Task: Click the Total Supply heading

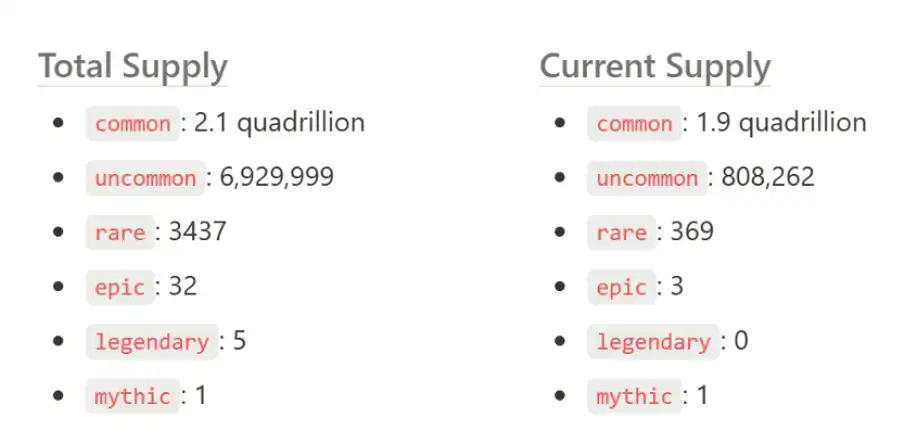Action: coord(133,67)
